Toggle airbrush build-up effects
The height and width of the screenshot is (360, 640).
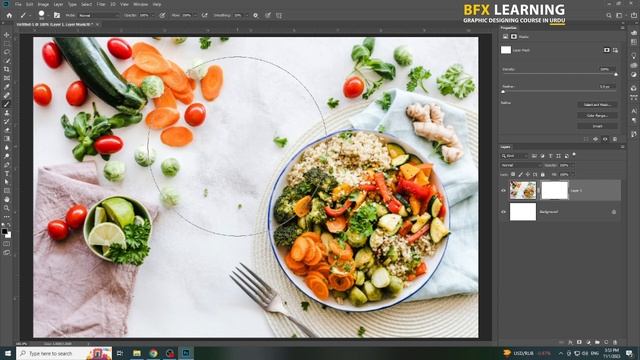tap(204, 15)
